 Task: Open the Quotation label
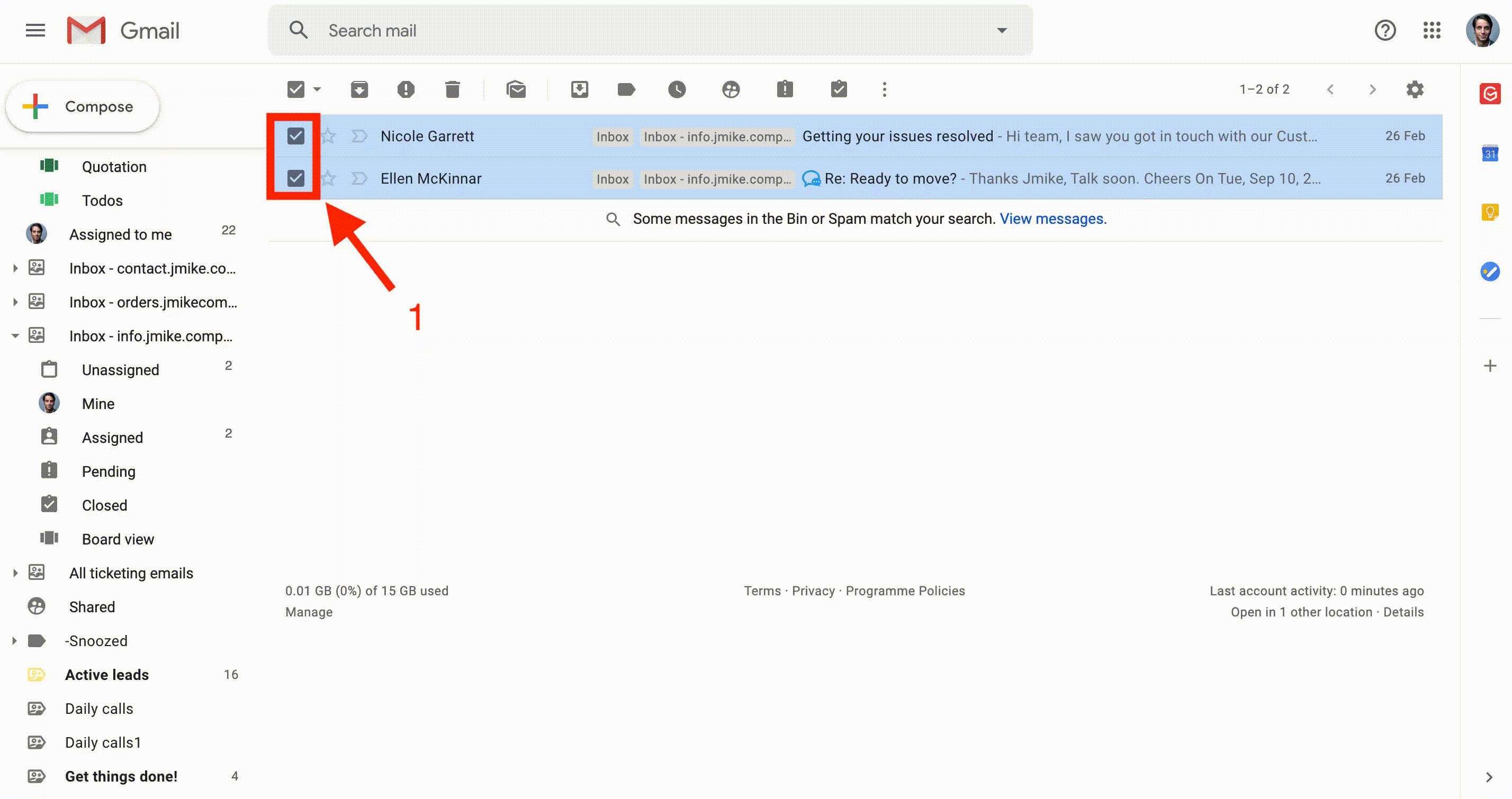coord(114,167)
